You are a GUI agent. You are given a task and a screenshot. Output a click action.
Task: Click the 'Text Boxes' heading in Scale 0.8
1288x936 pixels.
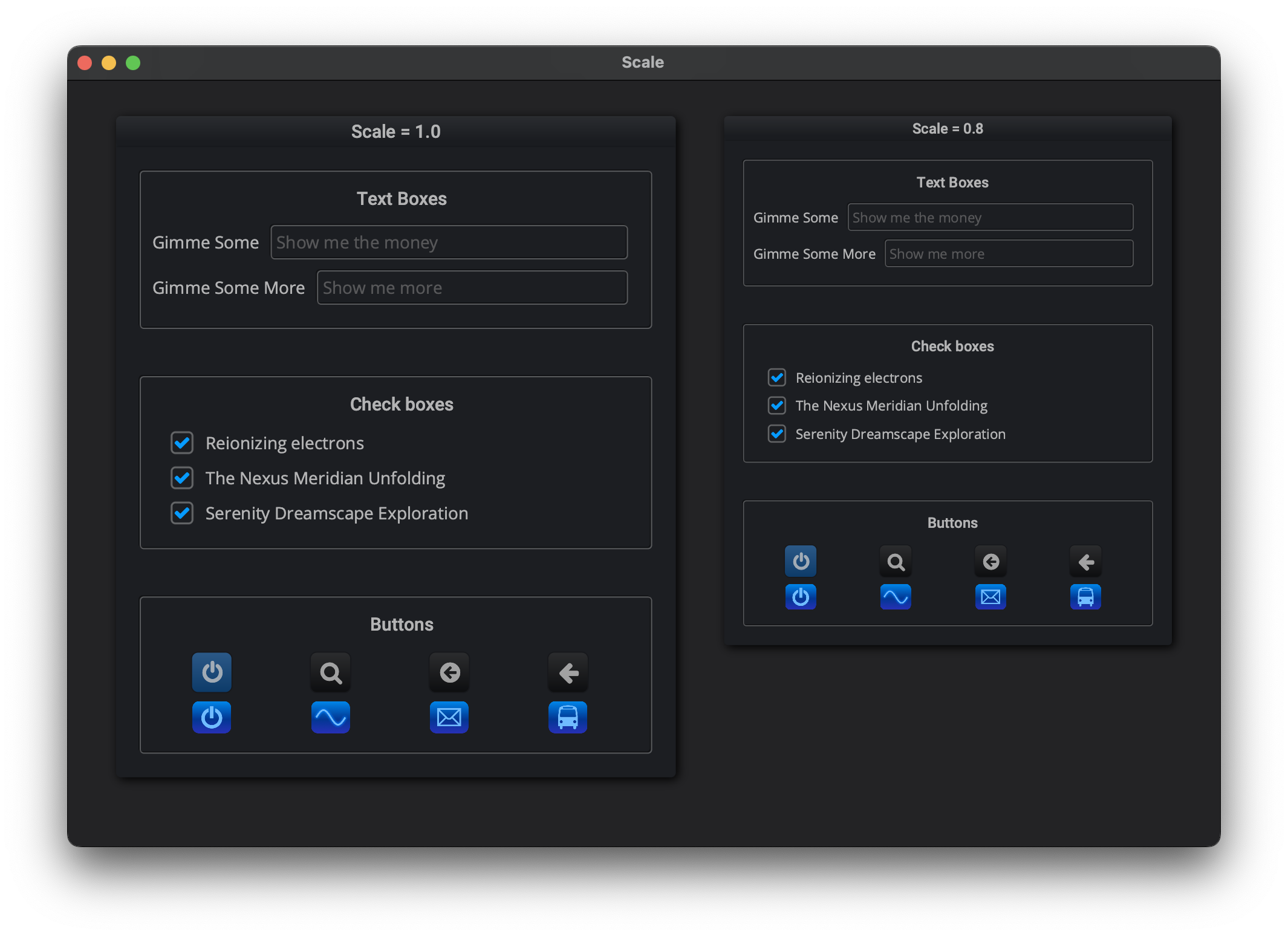coord(952,182)
